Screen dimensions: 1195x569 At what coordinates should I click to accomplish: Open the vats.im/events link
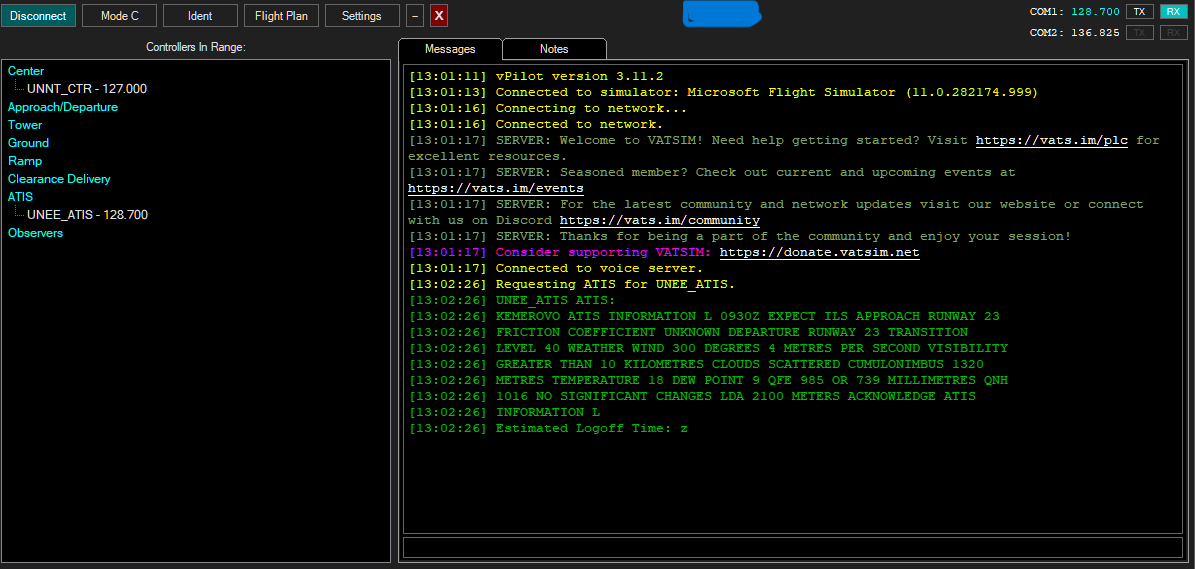(495, 188)
